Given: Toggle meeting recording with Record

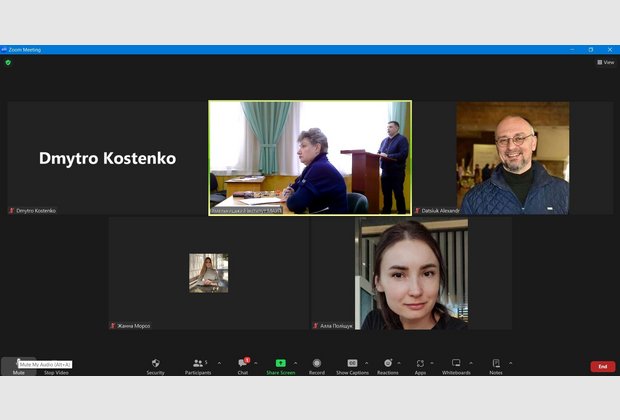Looking at the screenshot, I should pyautogui.click(x=317, y=366).
